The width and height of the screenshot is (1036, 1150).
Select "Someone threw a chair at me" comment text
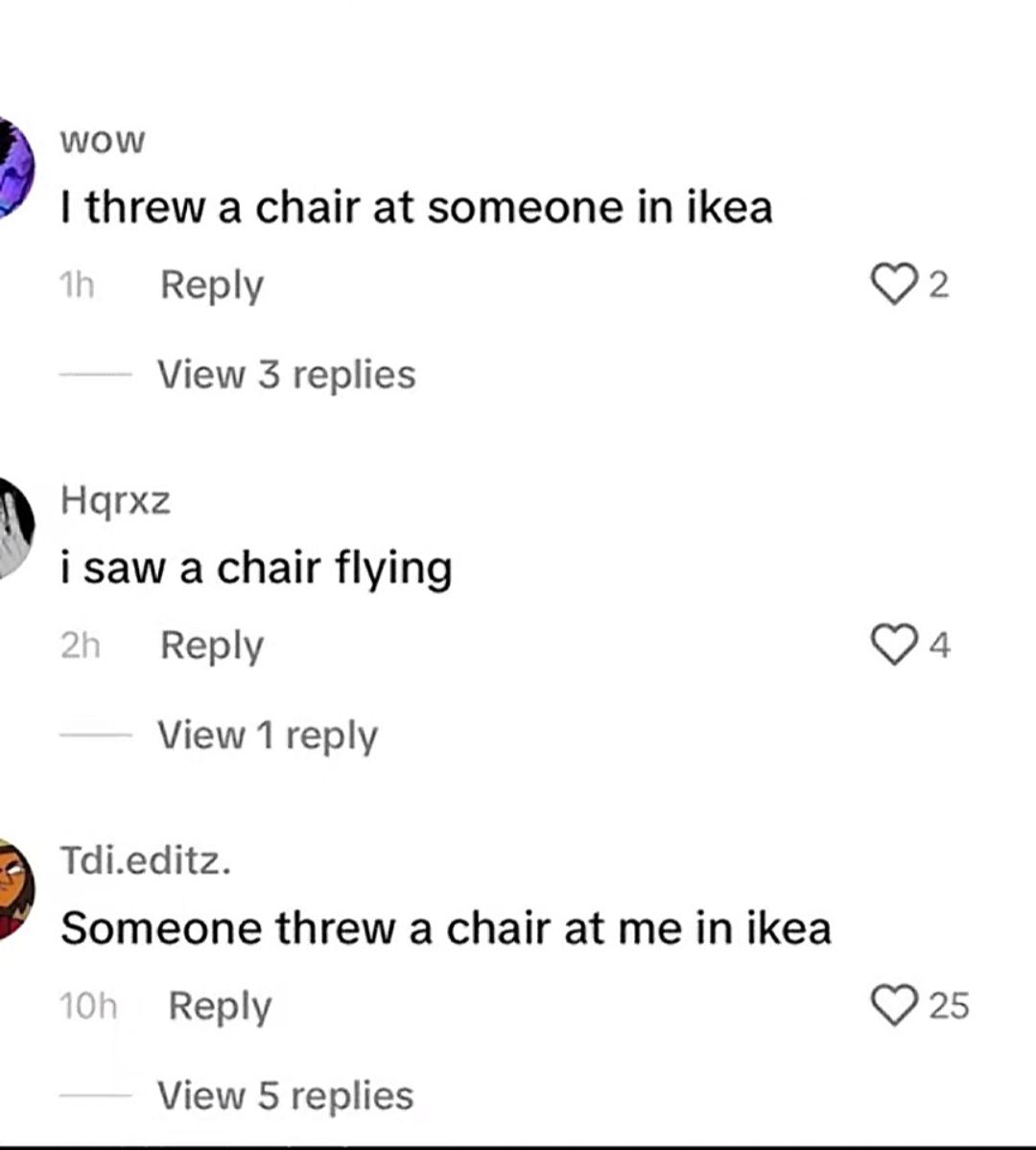click(x=445, y=928)
